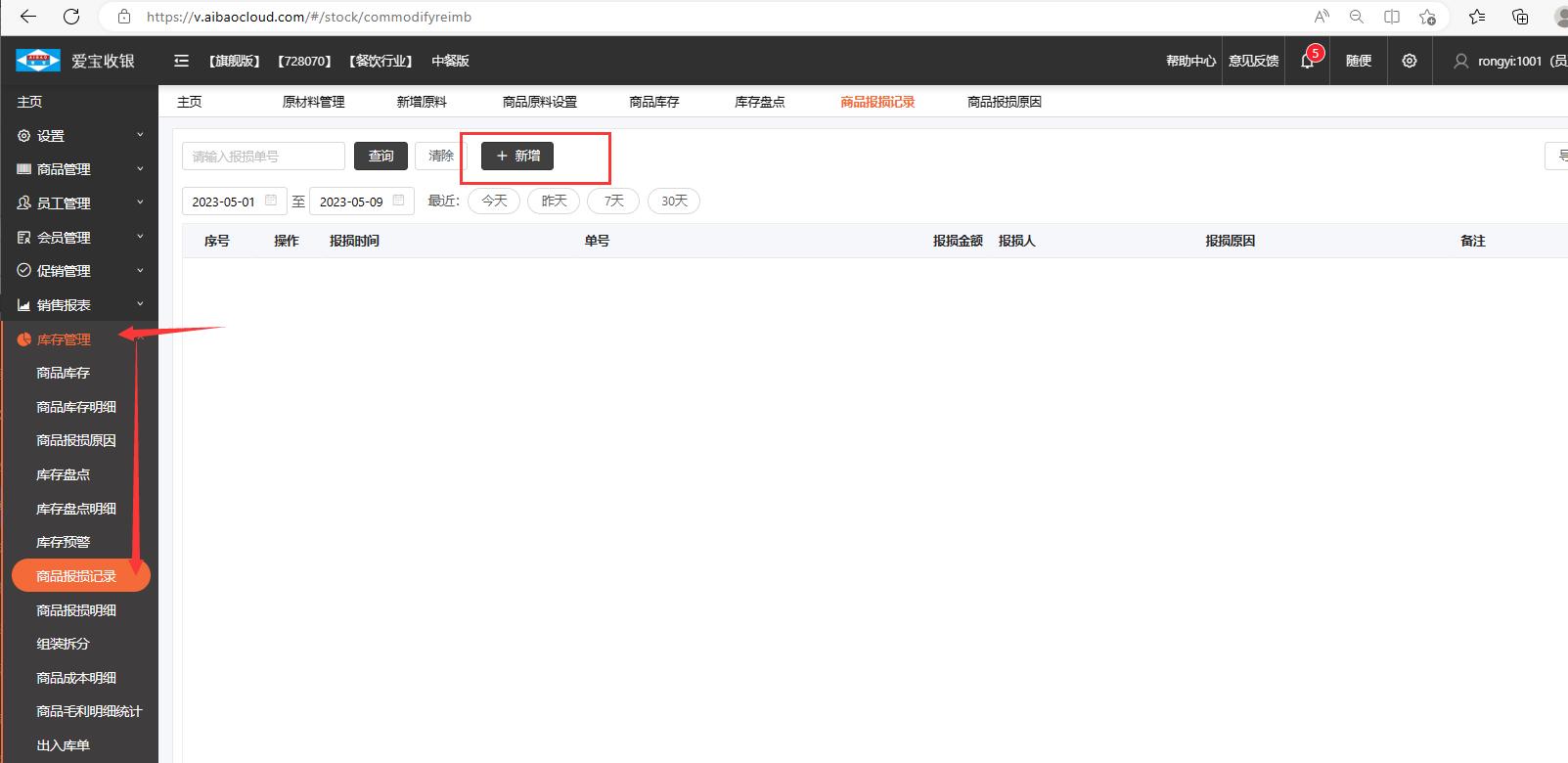Refresh the browser page
This screenshot has width=1568, height=763.
[x=71, y=17]
